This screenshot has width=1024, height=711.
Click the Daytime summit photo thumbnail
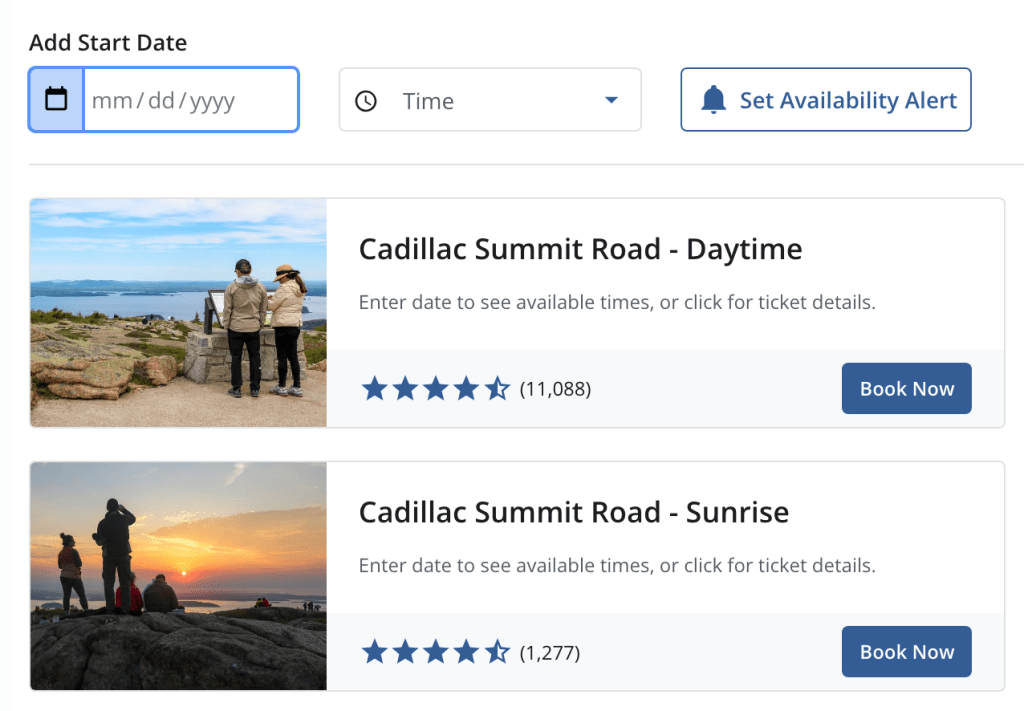click(178, 313)
